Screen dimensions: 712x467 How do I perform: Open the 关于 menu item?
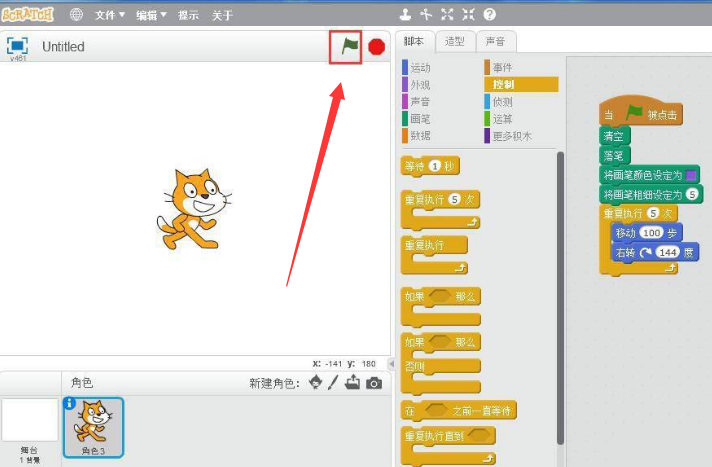(x=222, y=15)
